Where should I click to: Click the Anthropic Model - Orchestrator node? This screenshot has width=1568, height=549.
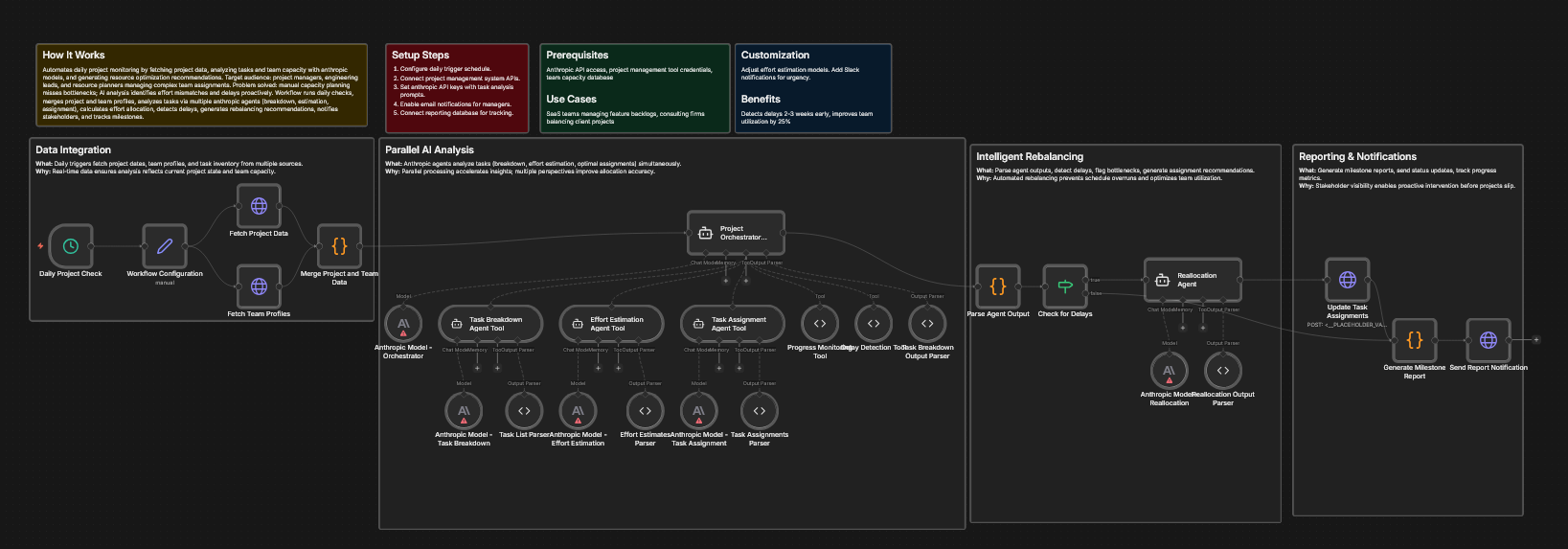pyautogui.click(x=403, y=324)
